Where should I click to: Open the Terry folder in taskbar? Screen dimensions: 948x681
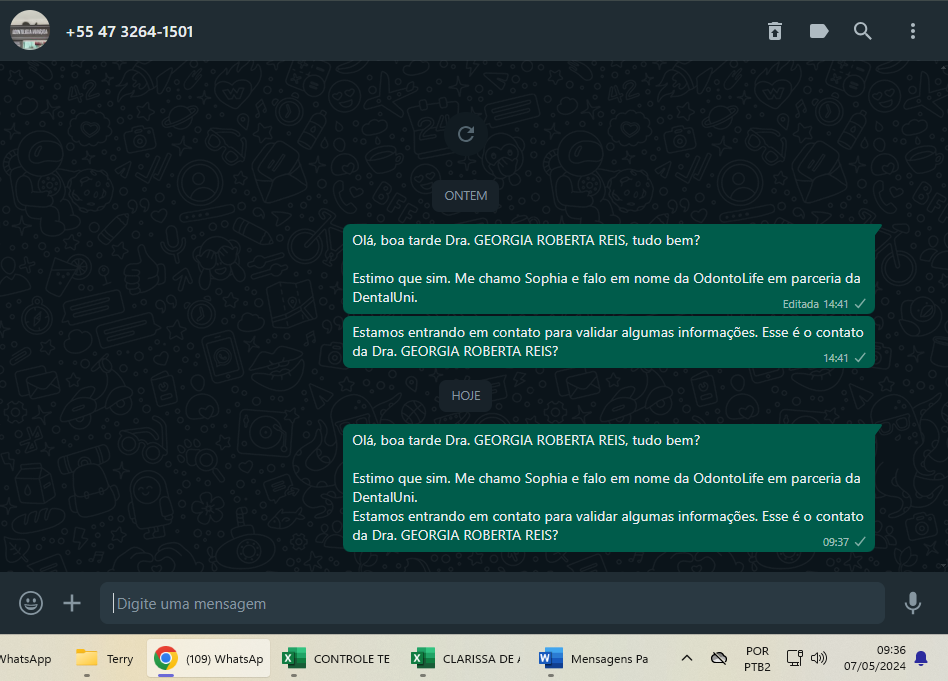click(105, 659)
